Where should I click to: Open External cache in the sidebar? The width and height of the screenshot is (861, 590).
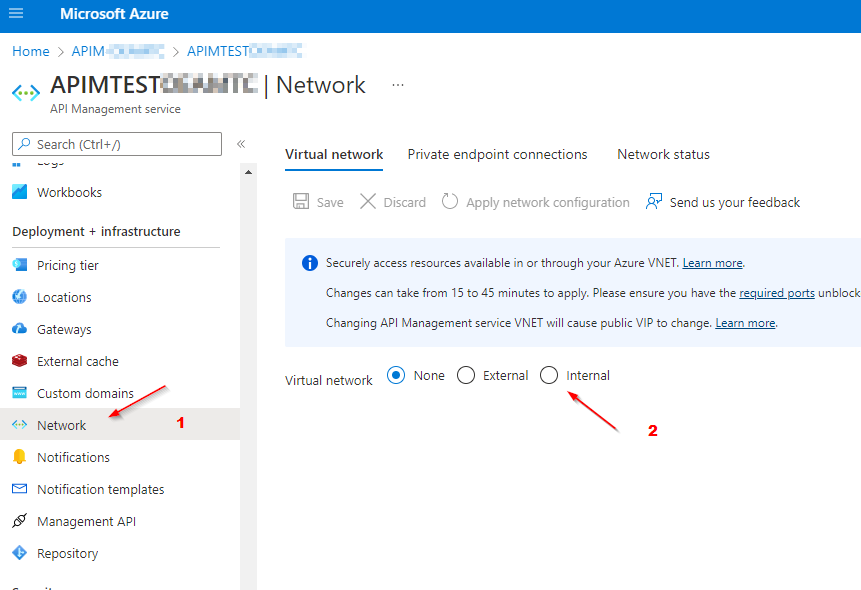point(78,361)
